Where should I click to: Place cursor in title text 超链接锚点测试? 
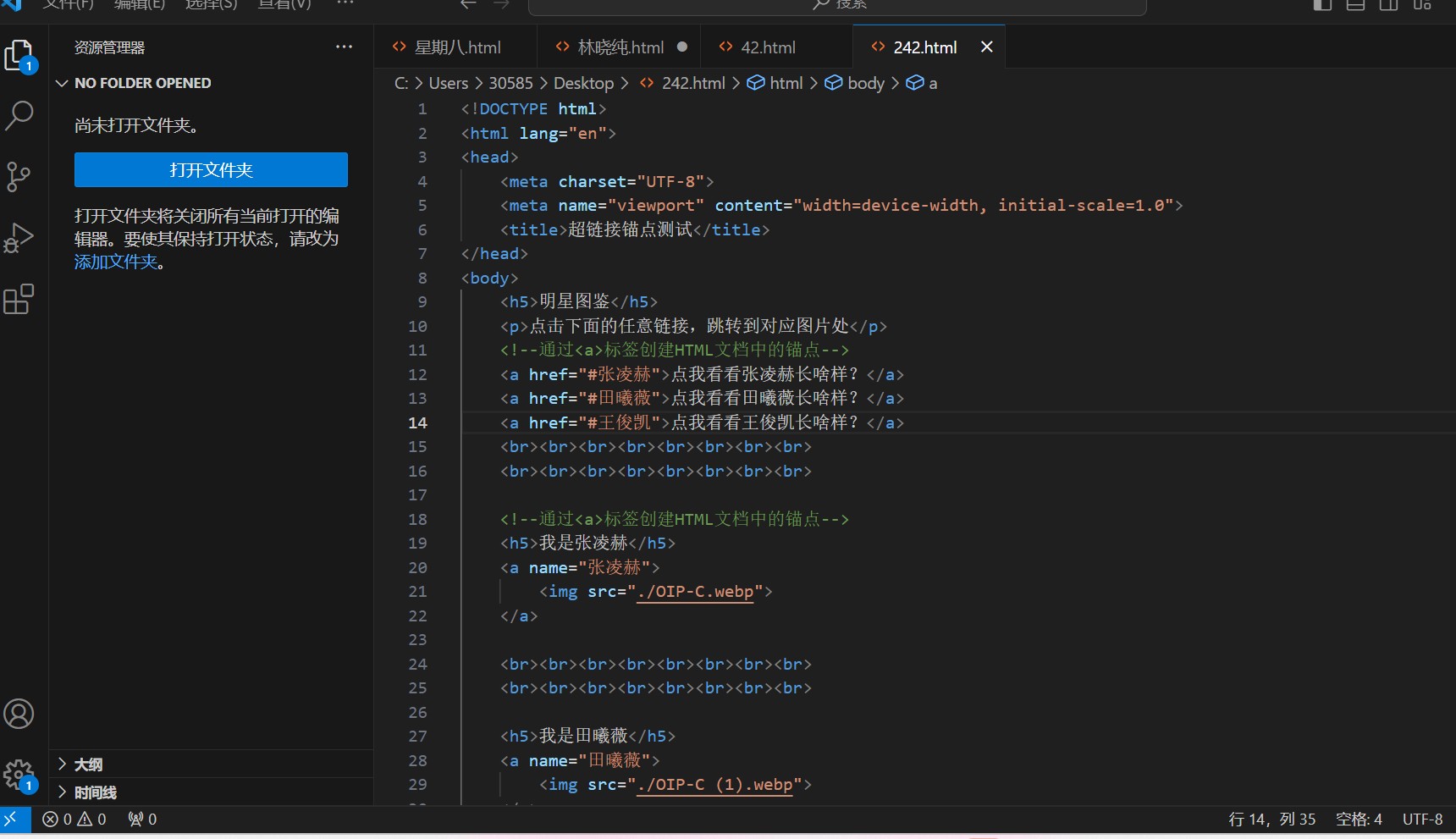(630, 229)
